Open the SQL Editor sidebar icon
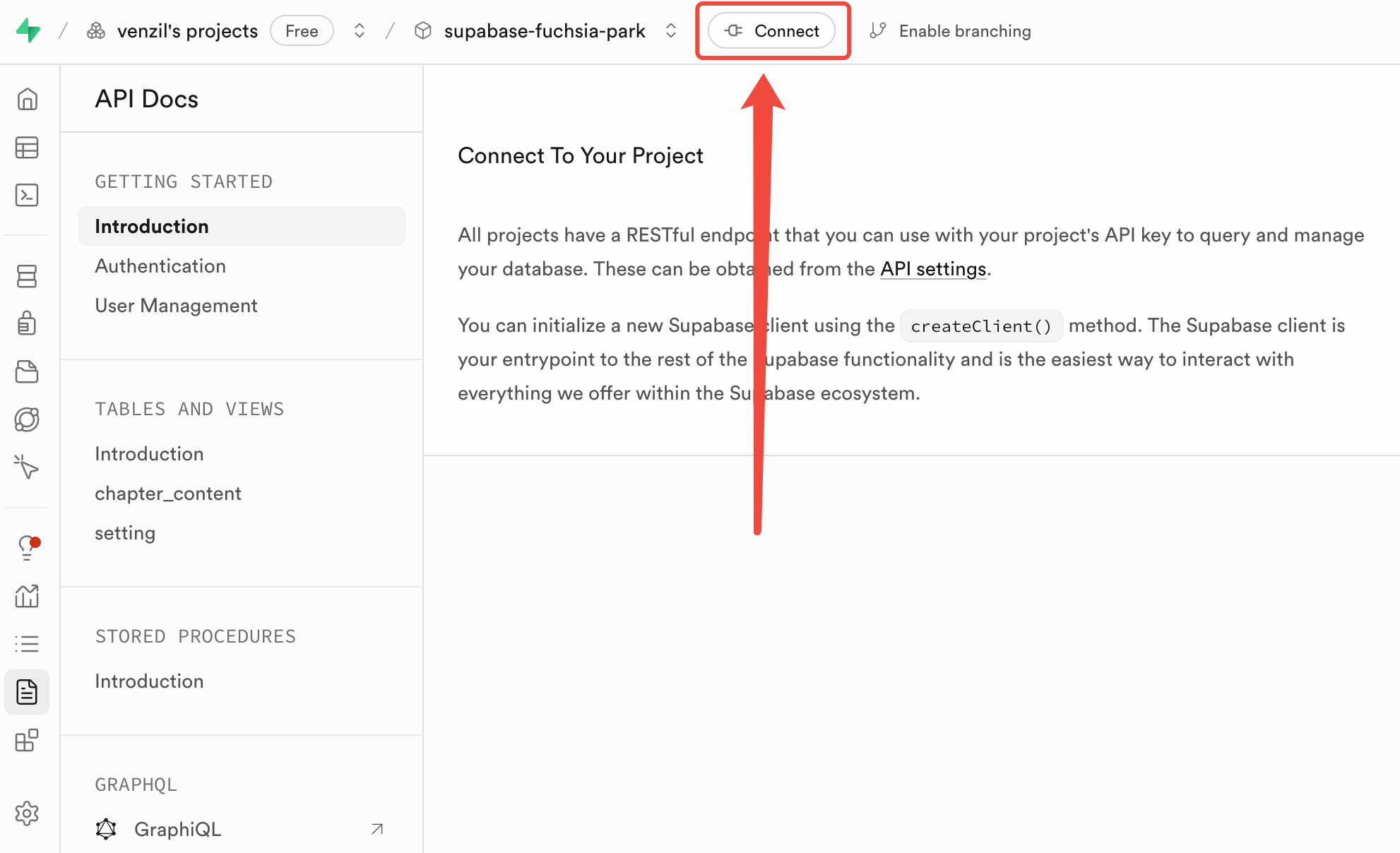 pyautogui.click(x=27, y=195)
